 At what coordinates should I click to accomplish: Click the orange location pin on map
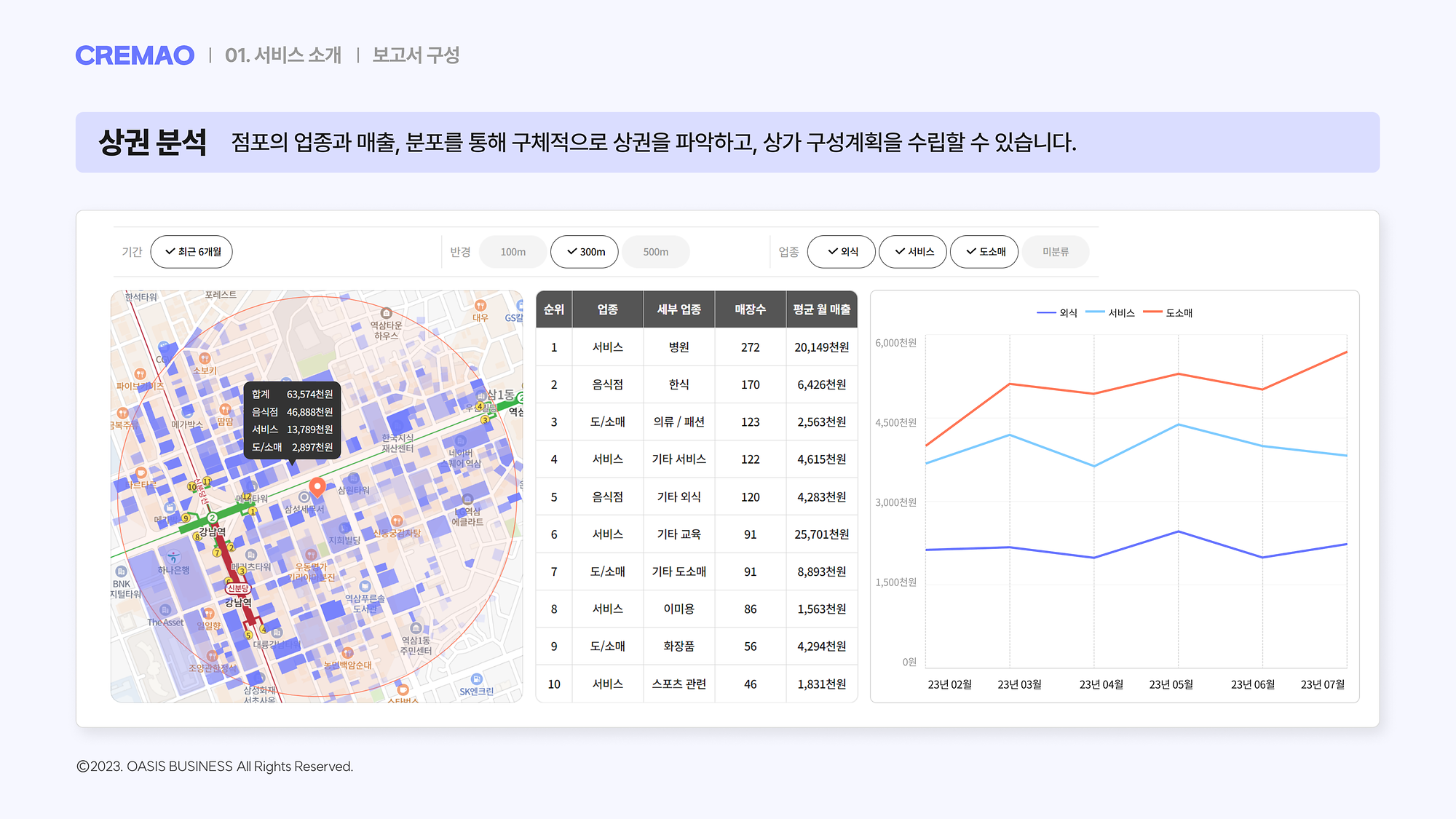[317, 486]
